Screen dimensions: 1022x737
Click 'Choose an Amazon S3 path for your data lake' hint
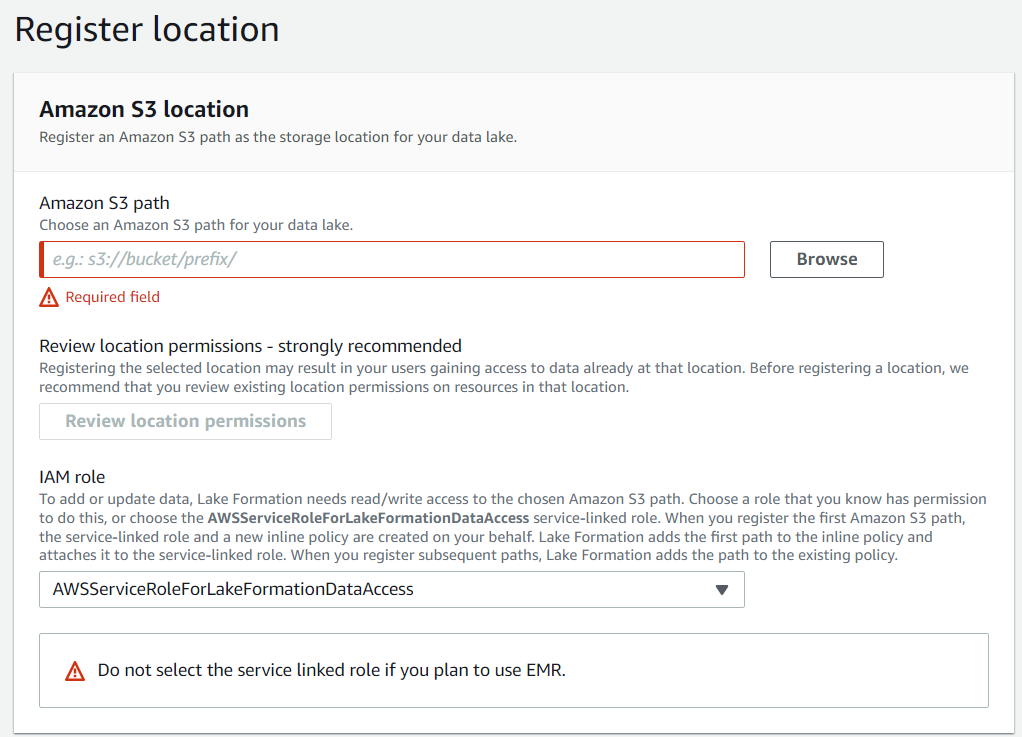[196, 225]
